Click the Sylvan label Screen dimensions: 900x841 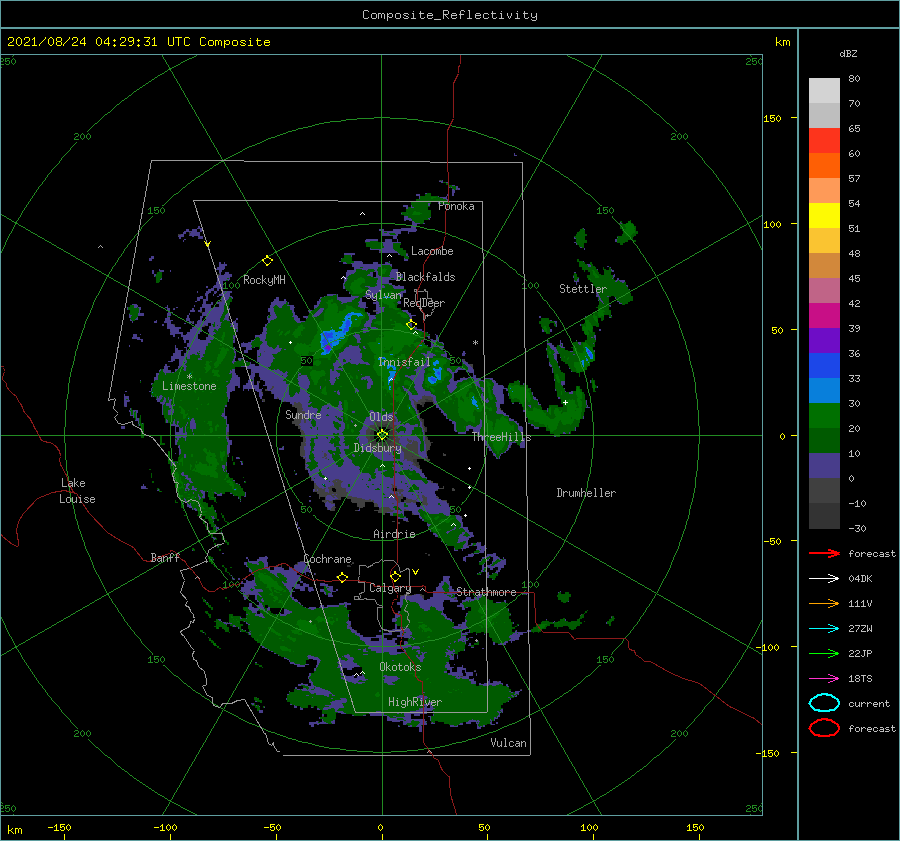(383, 295)
